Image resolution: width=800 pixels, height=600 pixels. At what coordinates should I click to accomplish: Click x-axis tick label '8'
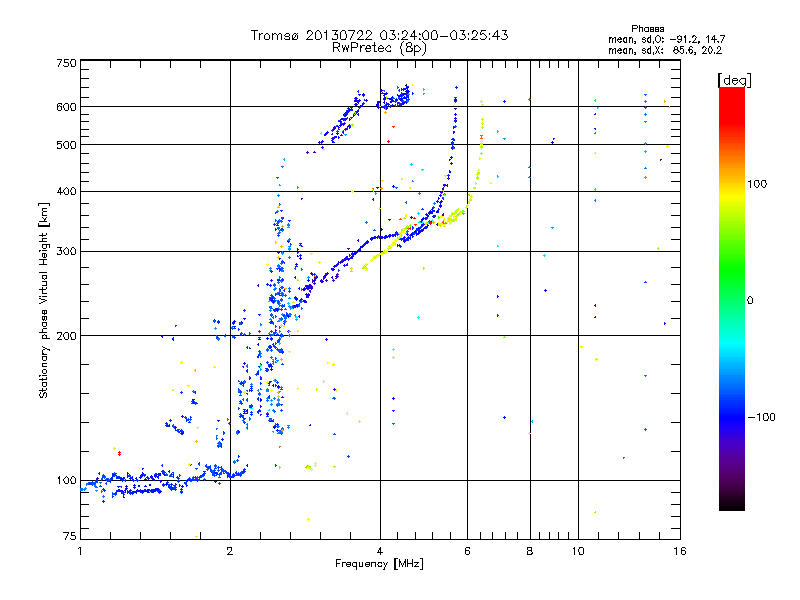click(x=530, y=551)
